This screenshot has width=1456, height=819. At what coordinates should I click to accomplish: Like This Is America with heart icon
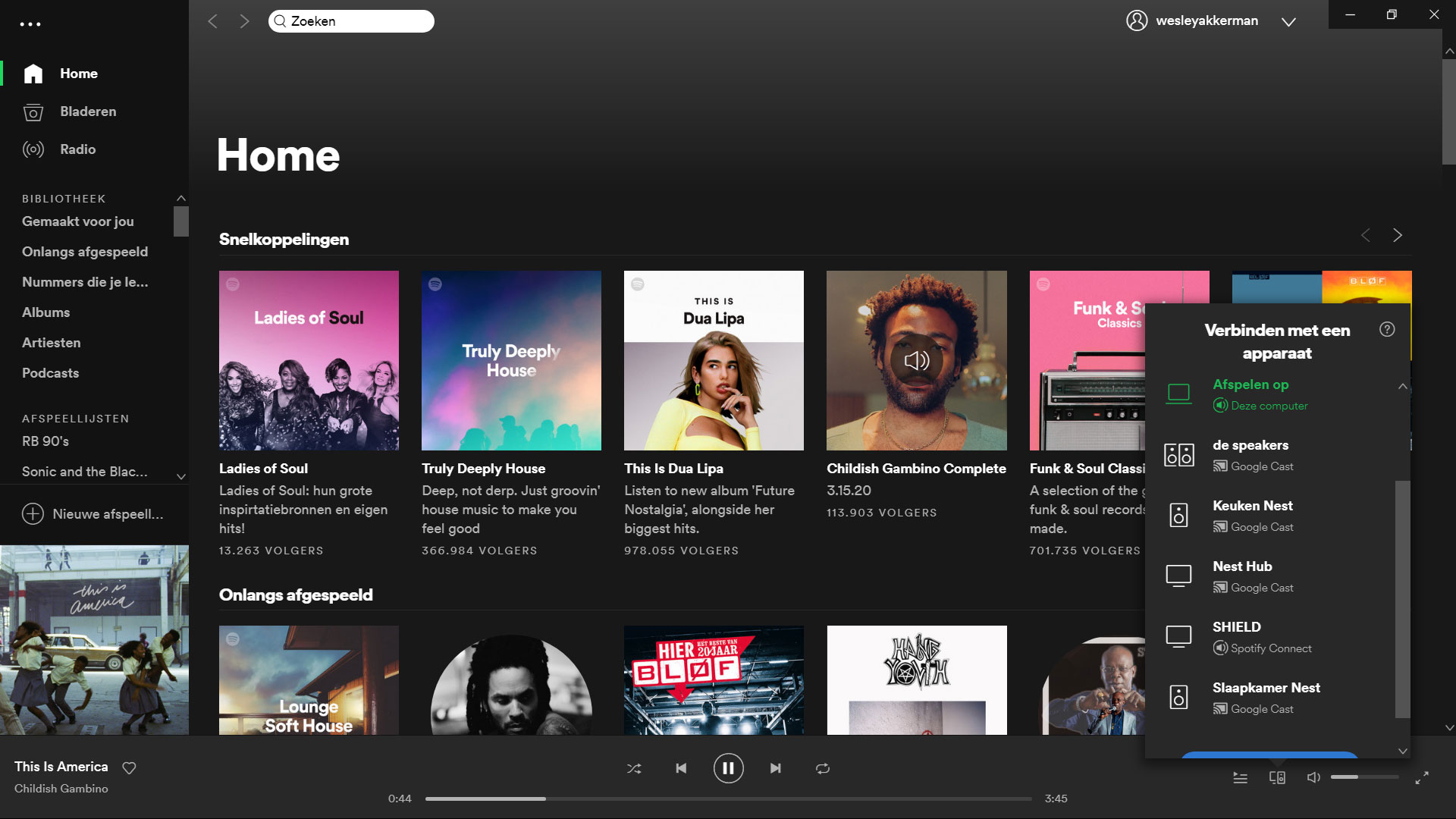coord(129,767)
